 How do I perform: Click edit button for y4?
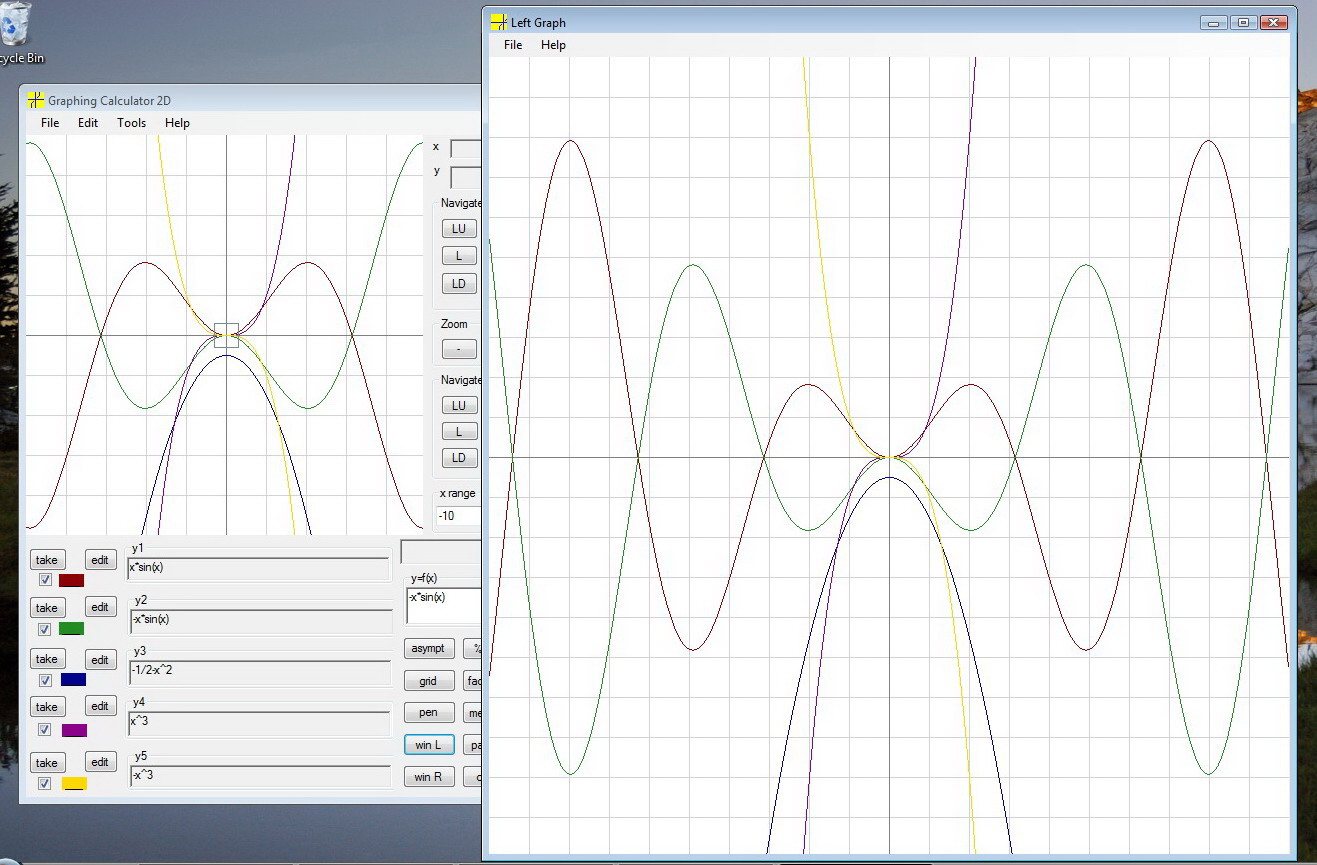[99, 707]
